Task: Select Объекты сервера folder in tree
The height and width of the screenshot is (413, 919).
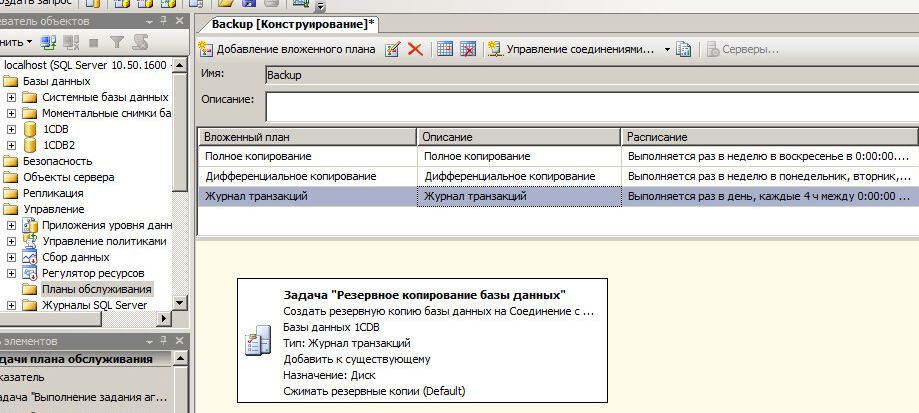Action: [x=69, y=177]
